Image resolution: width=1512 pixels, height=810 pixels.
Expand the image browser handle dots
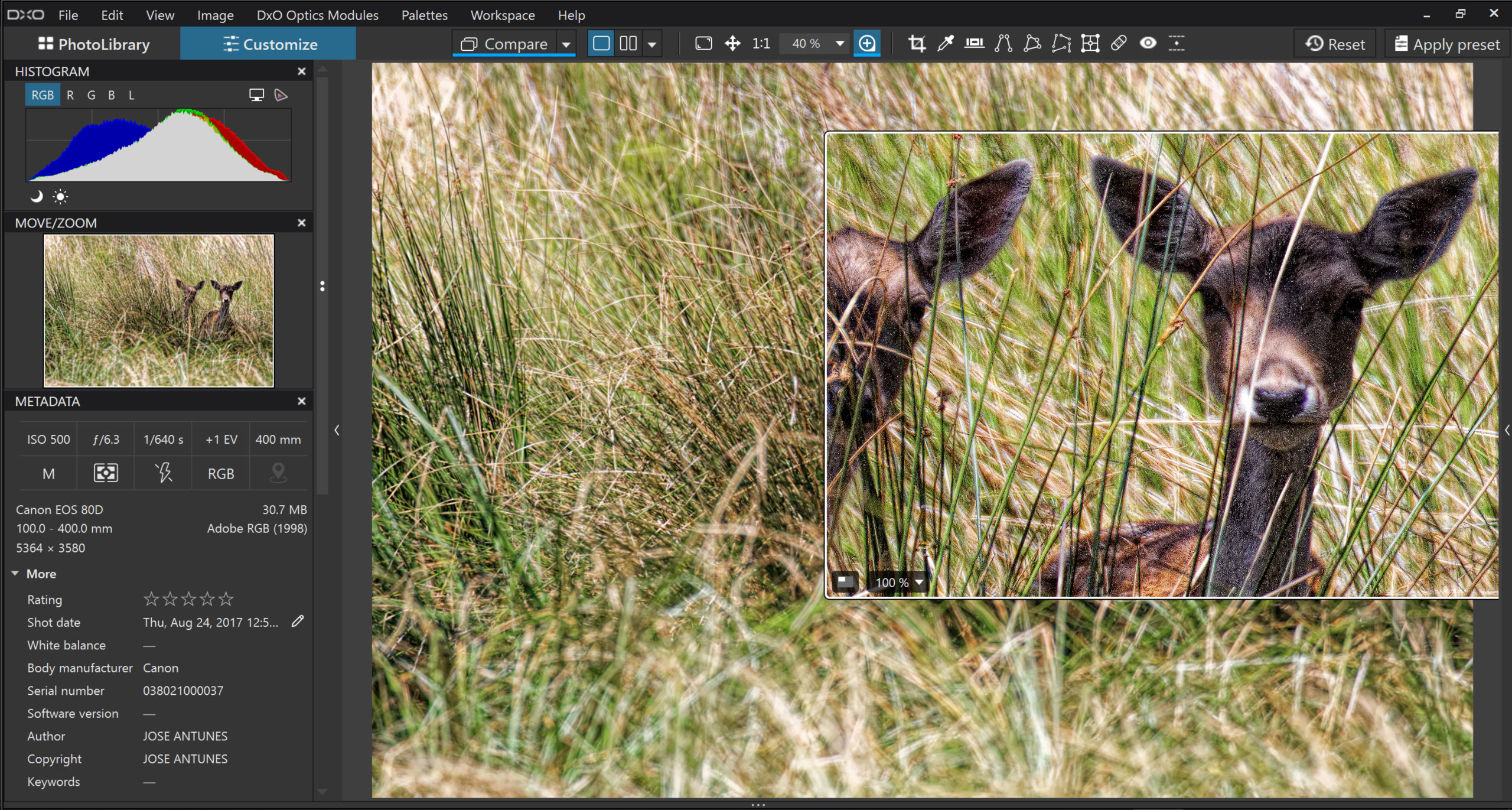pyautogui.click(x=758, y=804)
